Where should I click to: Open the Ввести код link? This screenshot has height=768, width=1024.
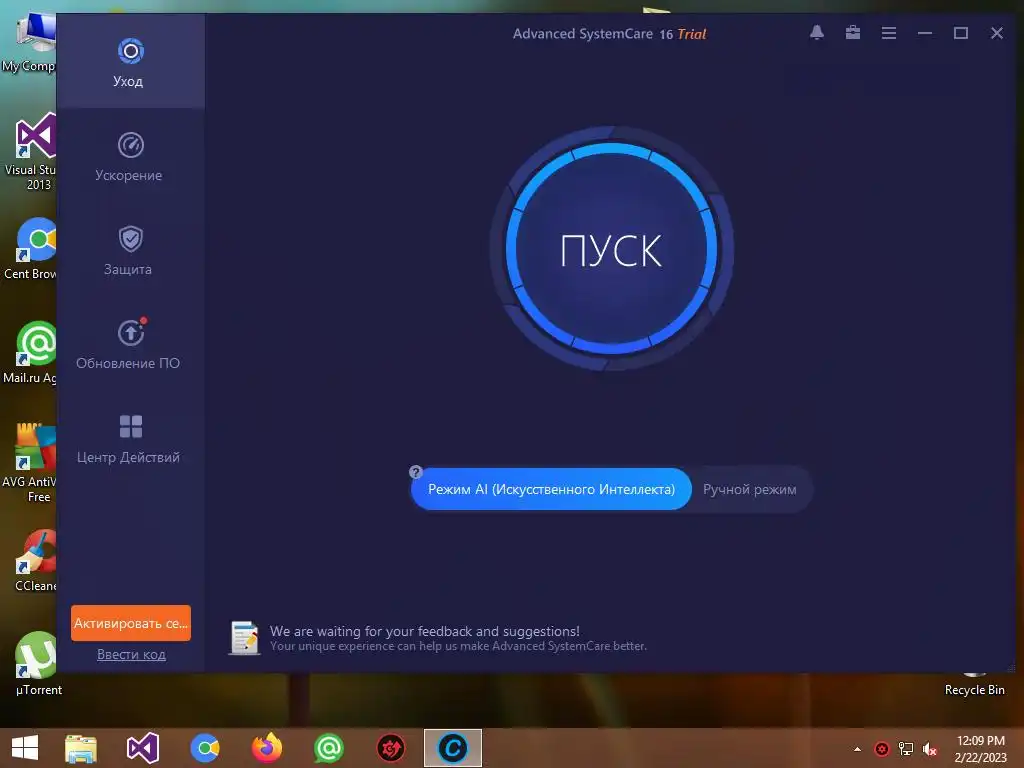131,654
